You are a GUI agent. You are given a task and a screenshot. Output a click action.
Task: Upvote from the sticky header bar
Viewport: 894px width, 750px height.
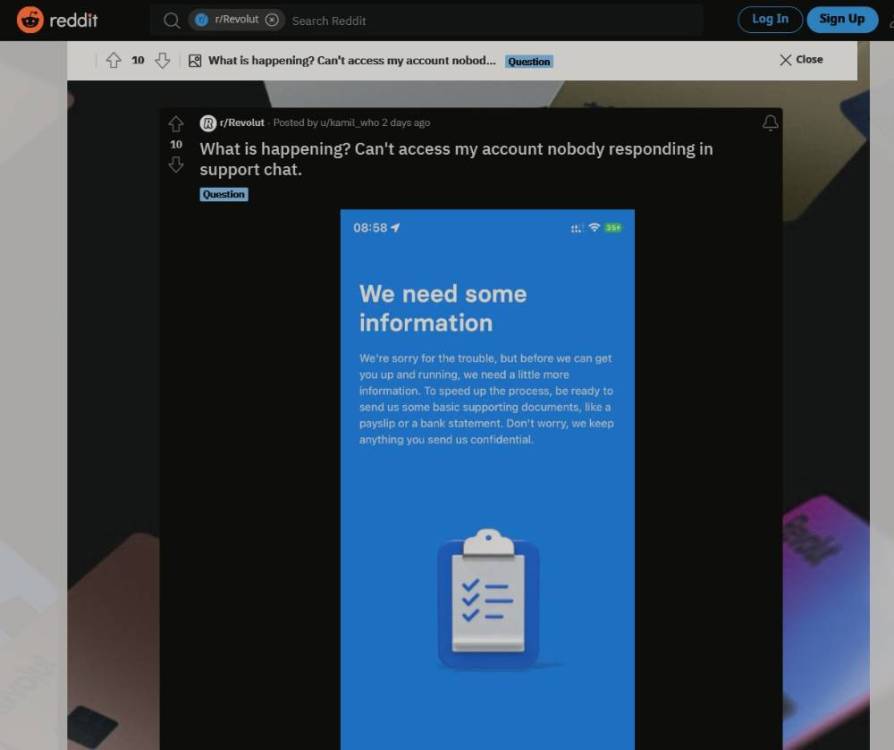point(113,60)
